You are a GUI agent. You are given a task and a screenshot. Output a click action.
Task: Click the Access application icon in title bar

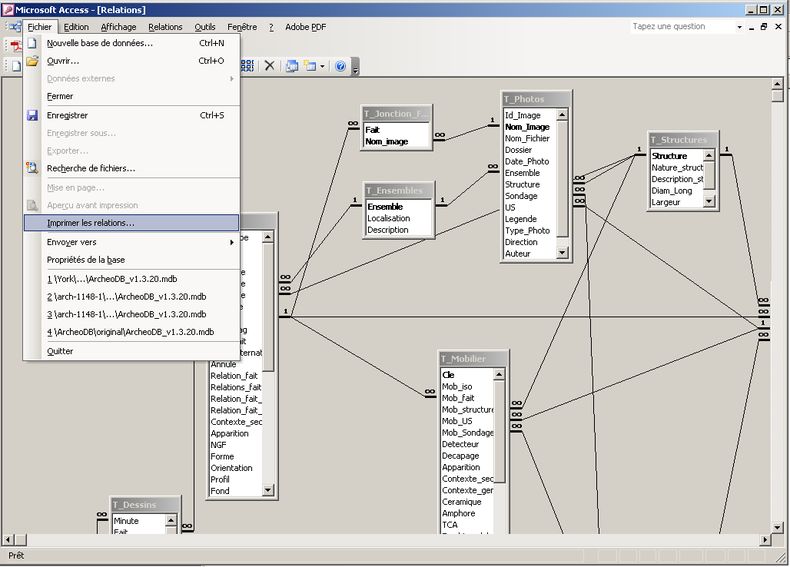tap(8, 10)
